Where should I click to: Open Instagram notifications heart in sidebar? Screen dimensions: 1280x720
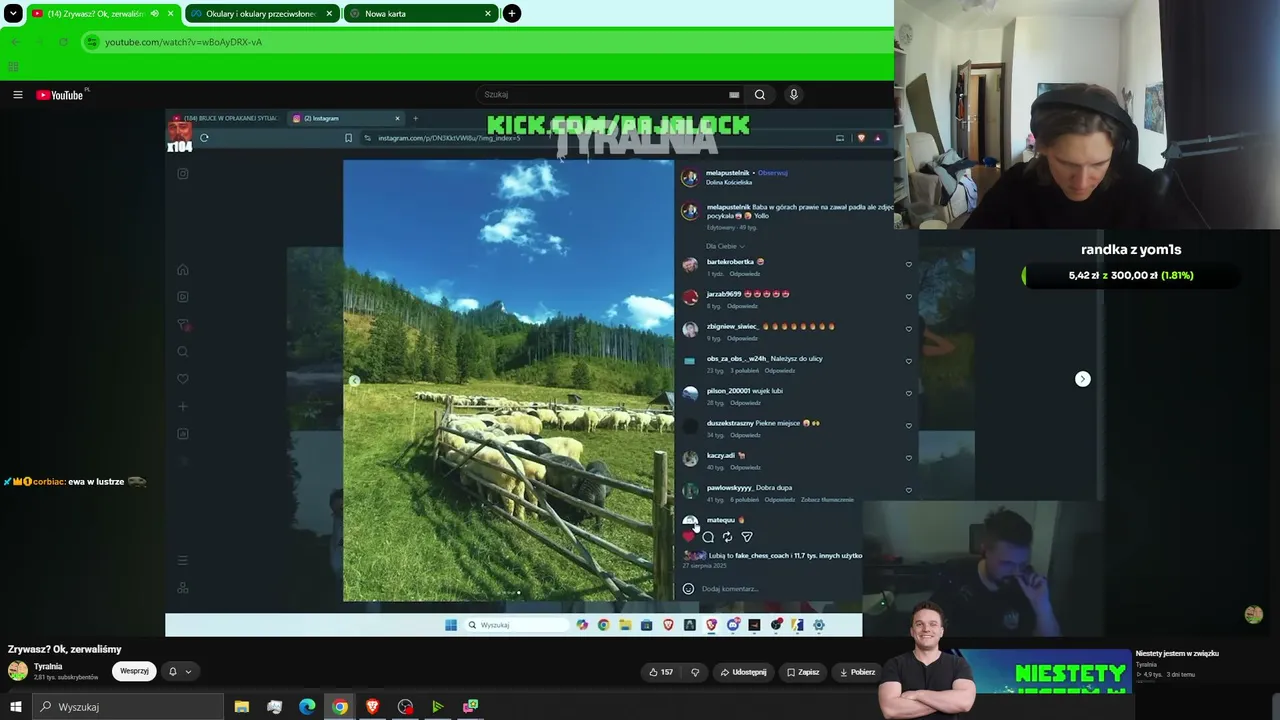(183, 379)
